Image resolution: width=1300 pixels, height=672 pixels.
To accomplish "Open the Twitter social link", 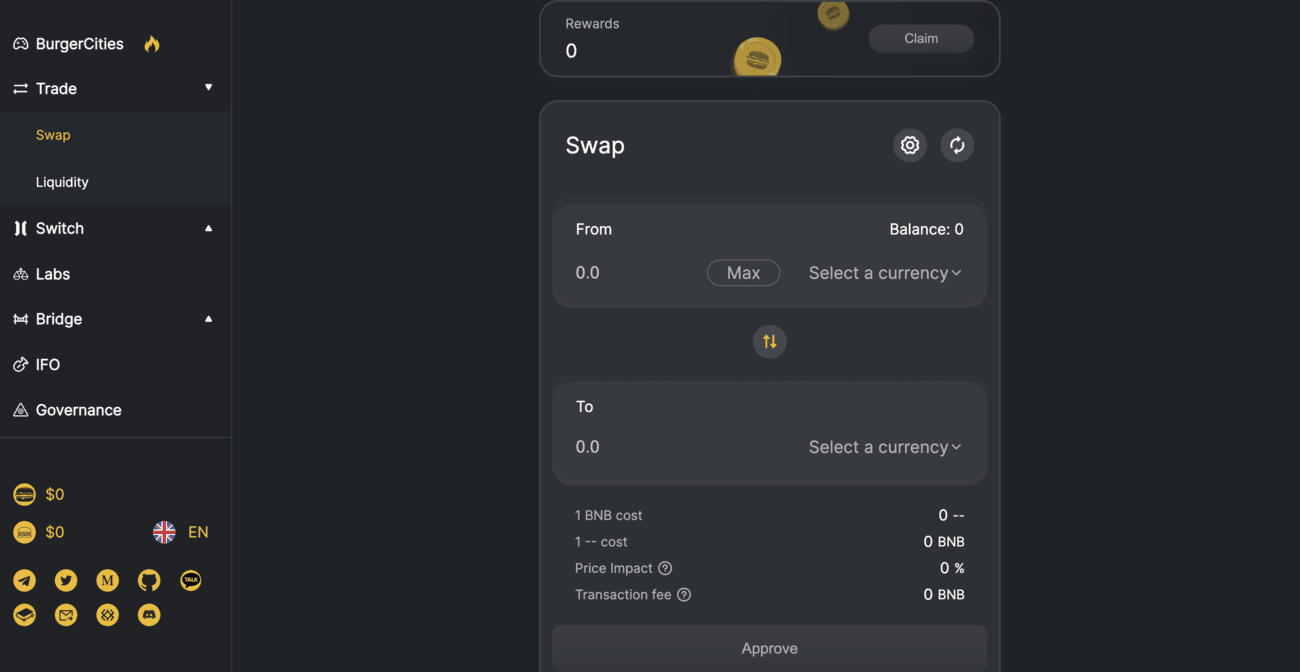I will (x=66, y=580).
